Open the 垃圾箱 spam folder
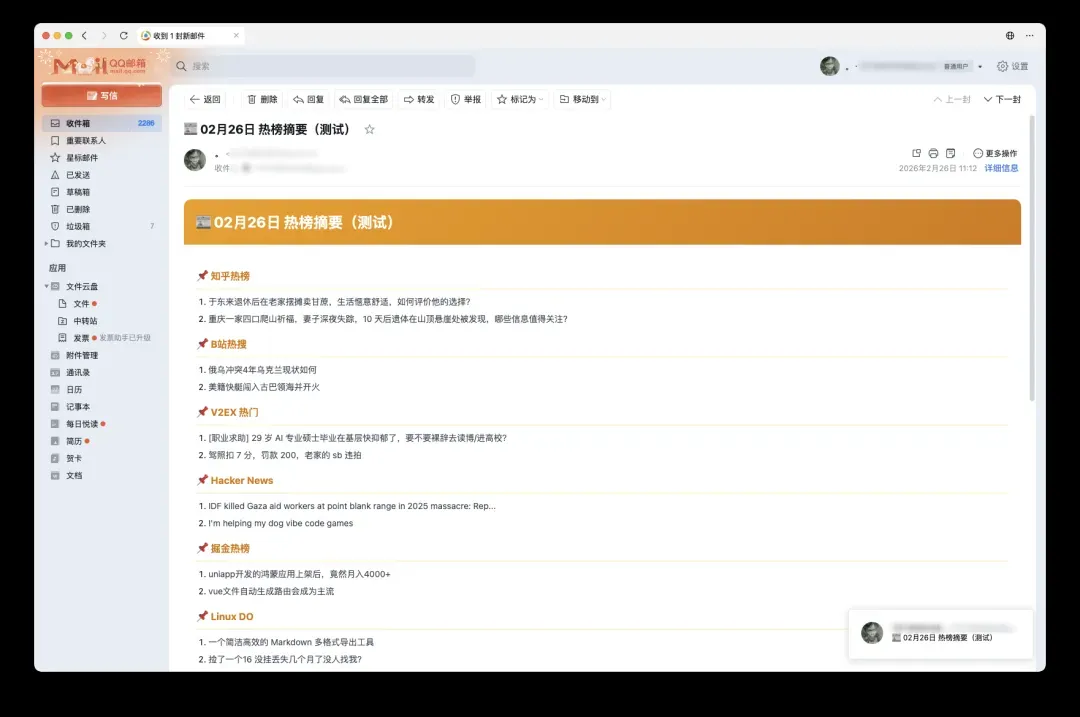The image size is (1080, 717). (78, 227)
